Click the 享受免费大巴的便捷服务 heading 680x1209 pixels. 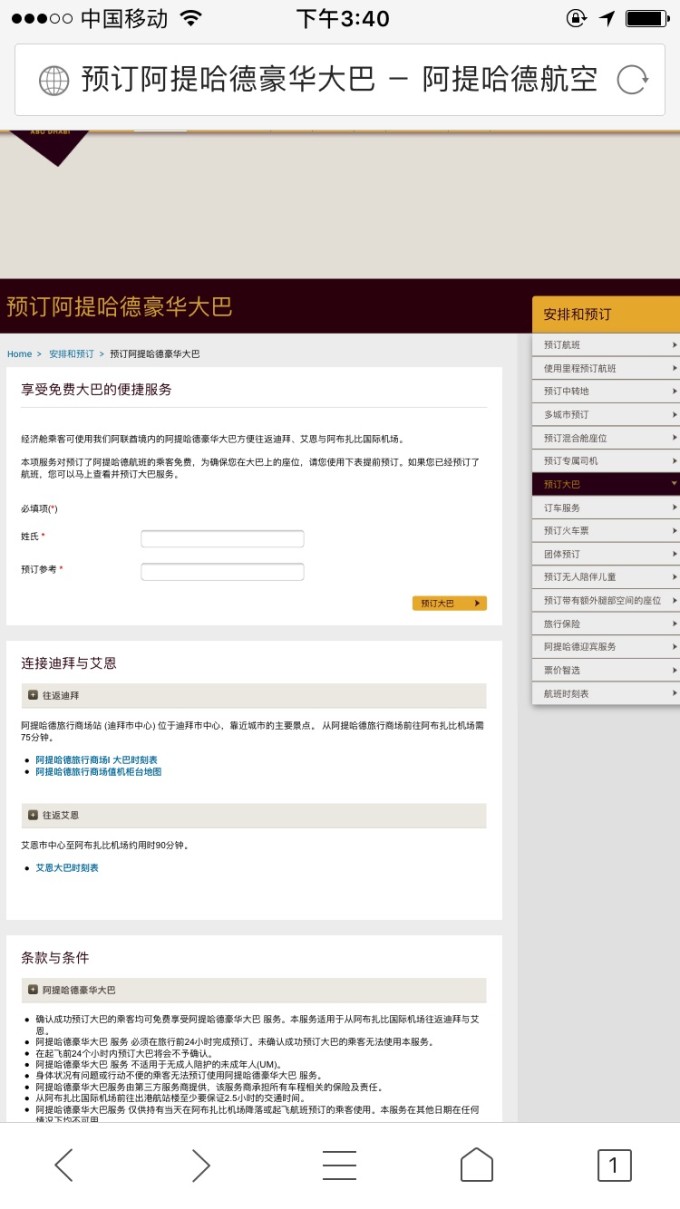point(96,389)
